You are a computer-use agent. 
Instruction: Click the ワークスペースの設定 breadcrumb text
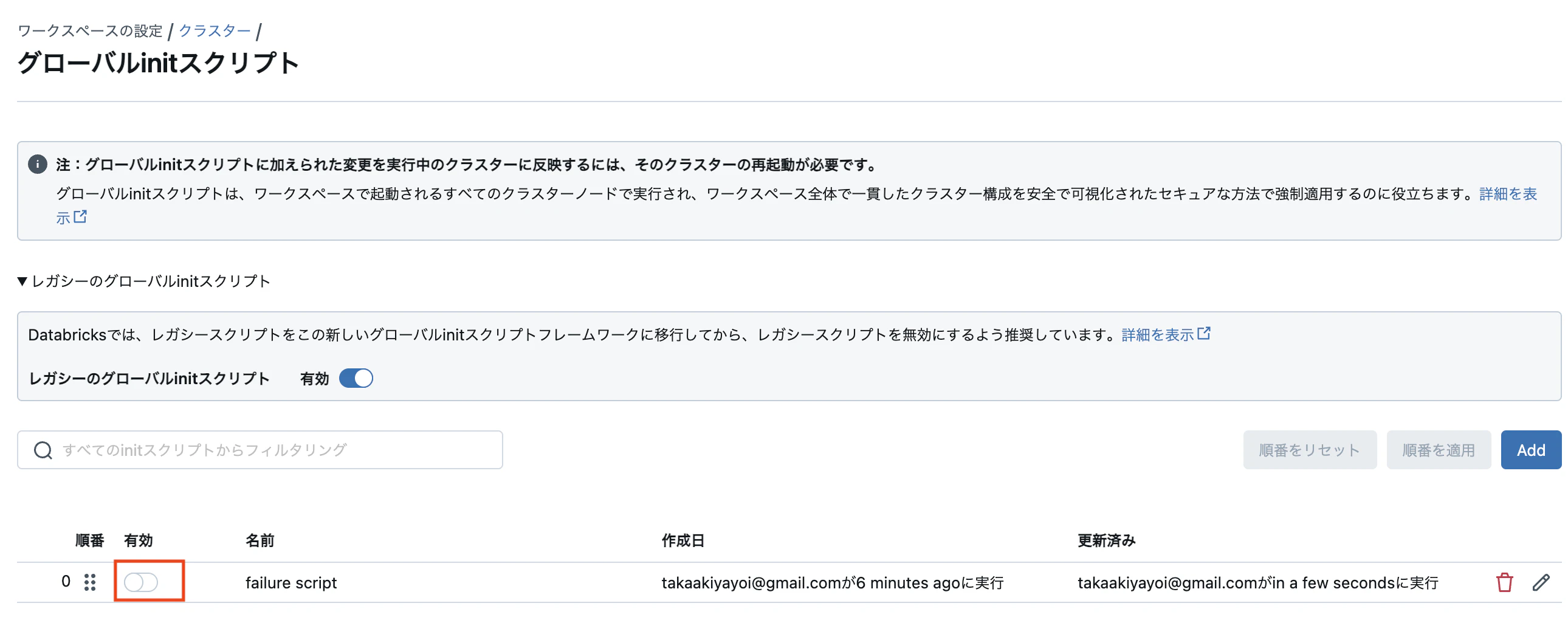[x=90, y=30]
